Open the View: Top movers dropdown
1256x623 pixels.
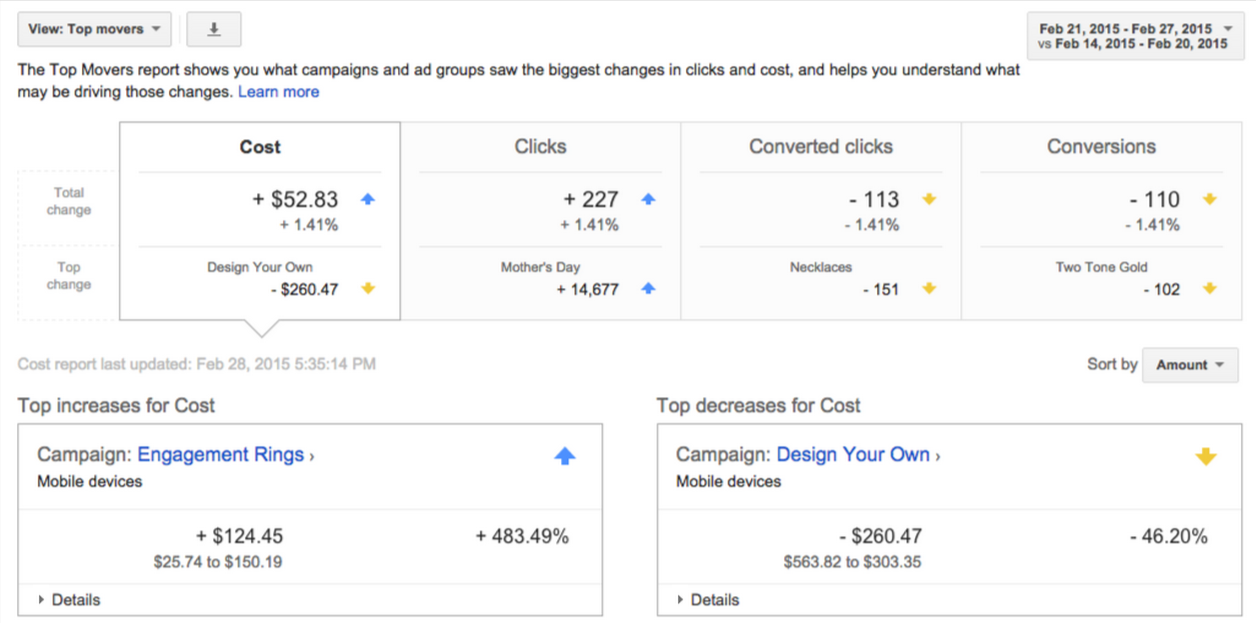click(95, 29)
